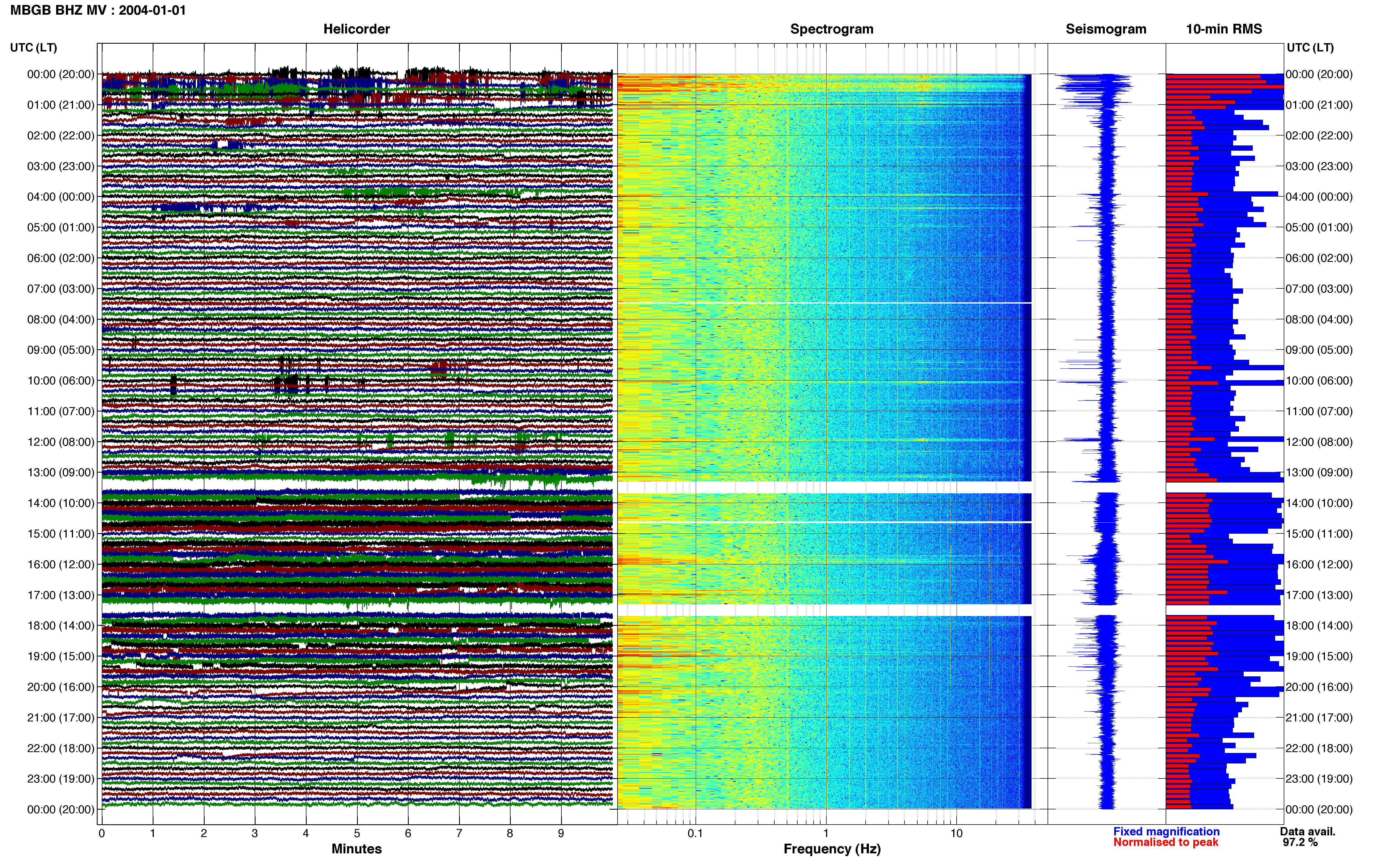Image resolution: width=1388 pixels, height=868 pixels.
Task: Click the blue 'Fixed magnification' legend entry
Action: 1166,831
